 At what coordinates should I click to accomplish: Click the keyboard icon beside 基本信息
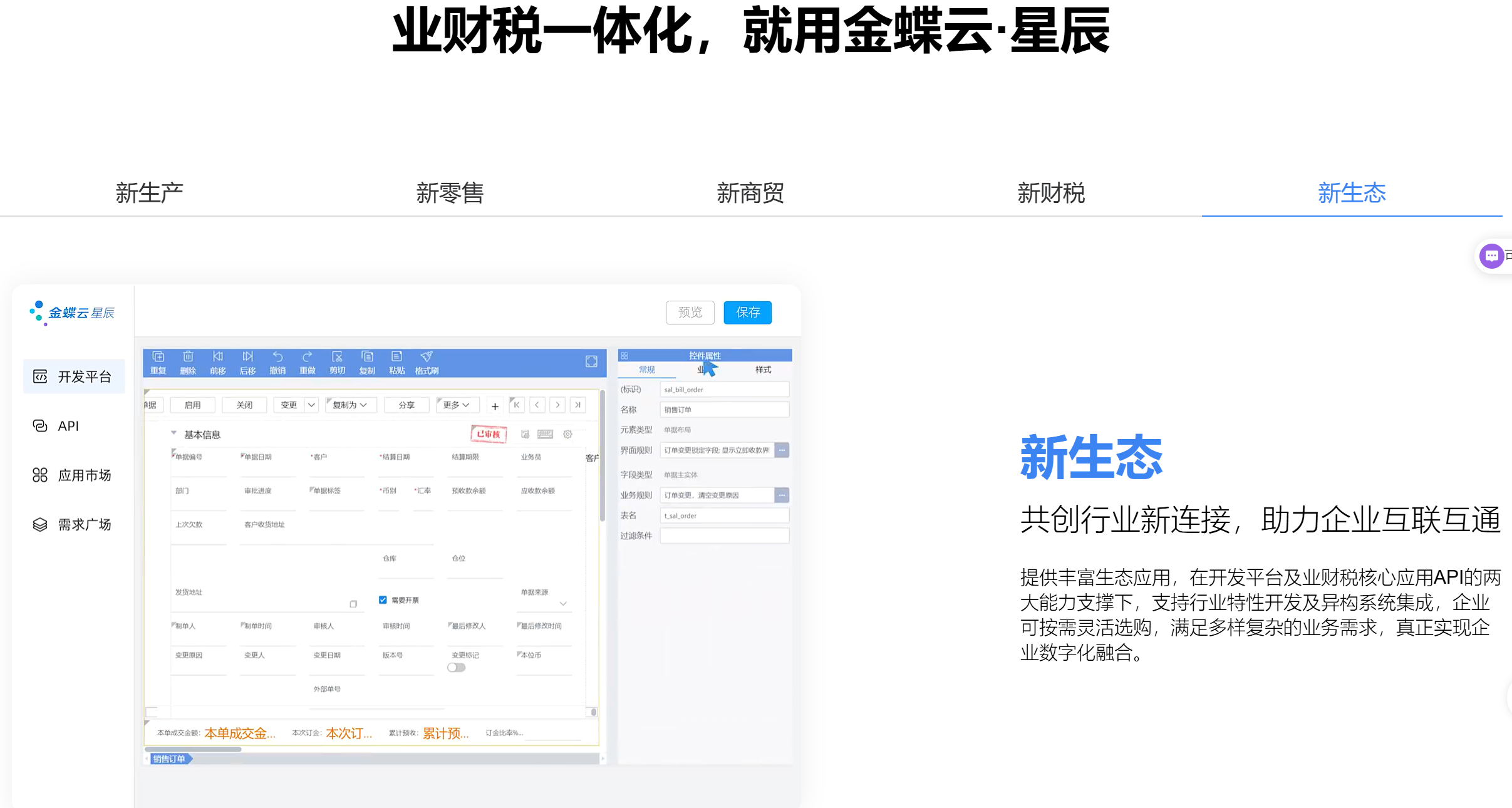pyautogui.click(x=545, y=434)
